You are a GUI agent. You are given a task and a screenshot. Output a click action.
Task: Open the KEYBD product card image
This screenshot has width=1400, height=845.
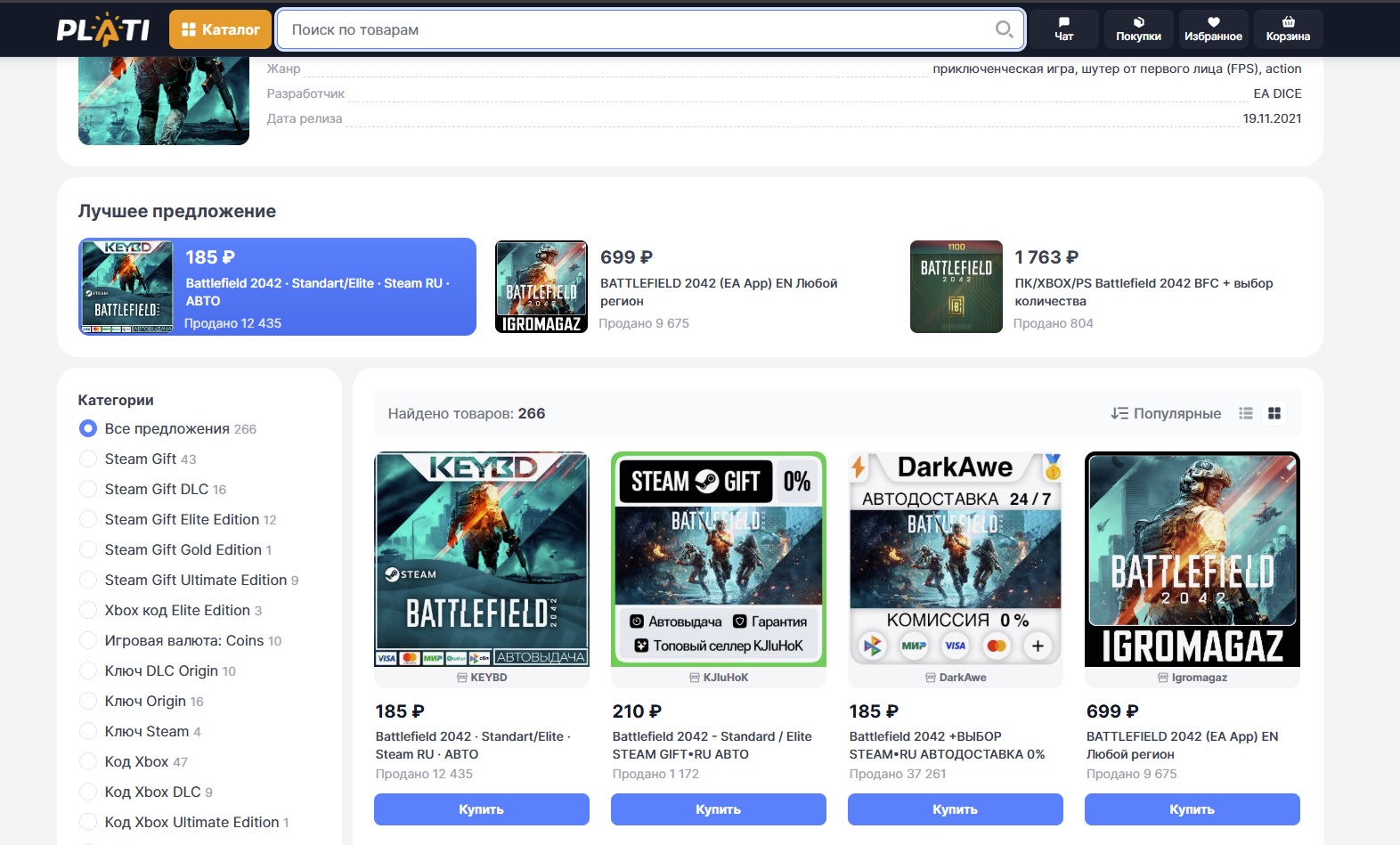482,559
